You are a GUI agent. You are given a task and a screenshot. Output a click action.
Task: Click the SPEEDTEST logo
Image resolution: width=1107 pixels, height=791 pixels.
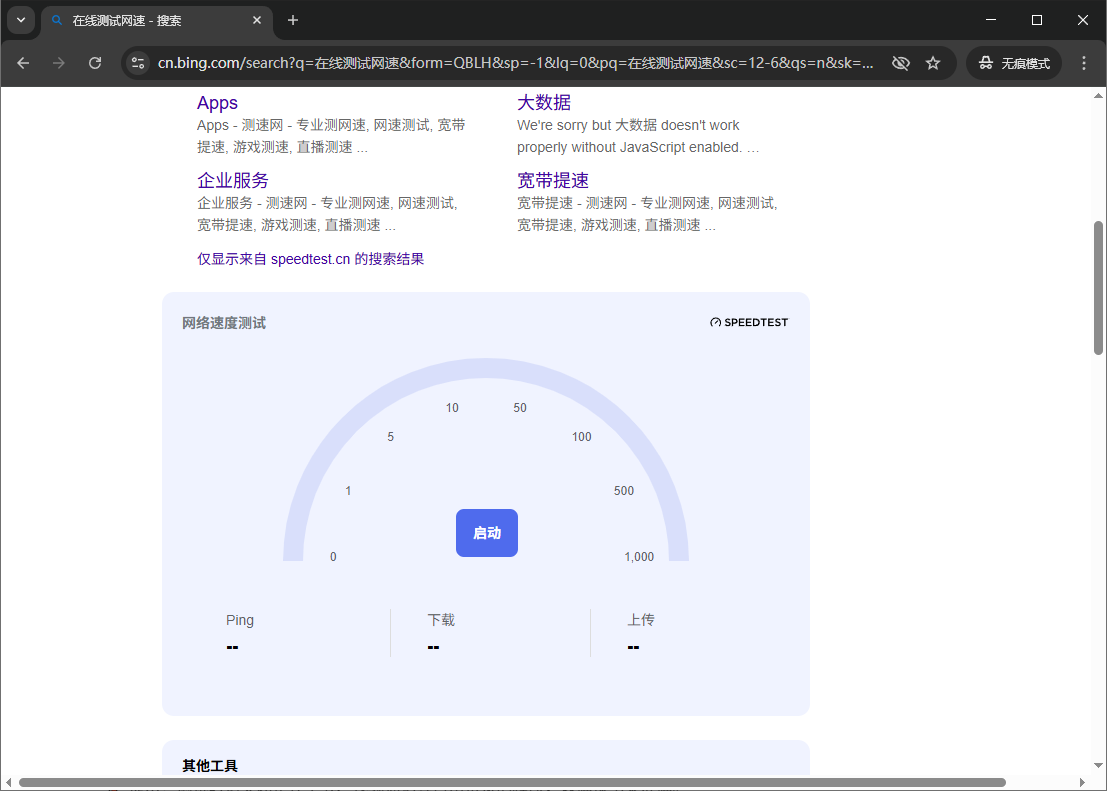748,322
